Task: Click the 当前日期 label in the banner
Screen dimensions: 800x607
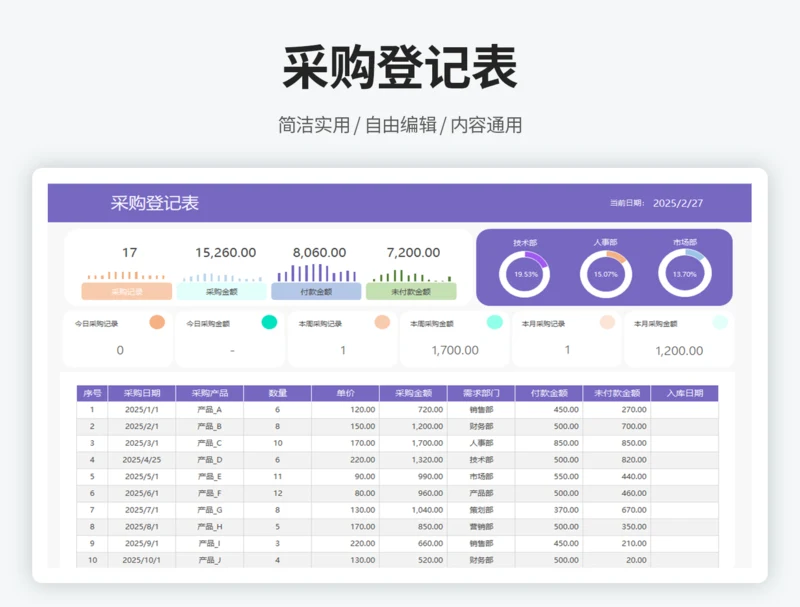Action: tap(627, 203)
